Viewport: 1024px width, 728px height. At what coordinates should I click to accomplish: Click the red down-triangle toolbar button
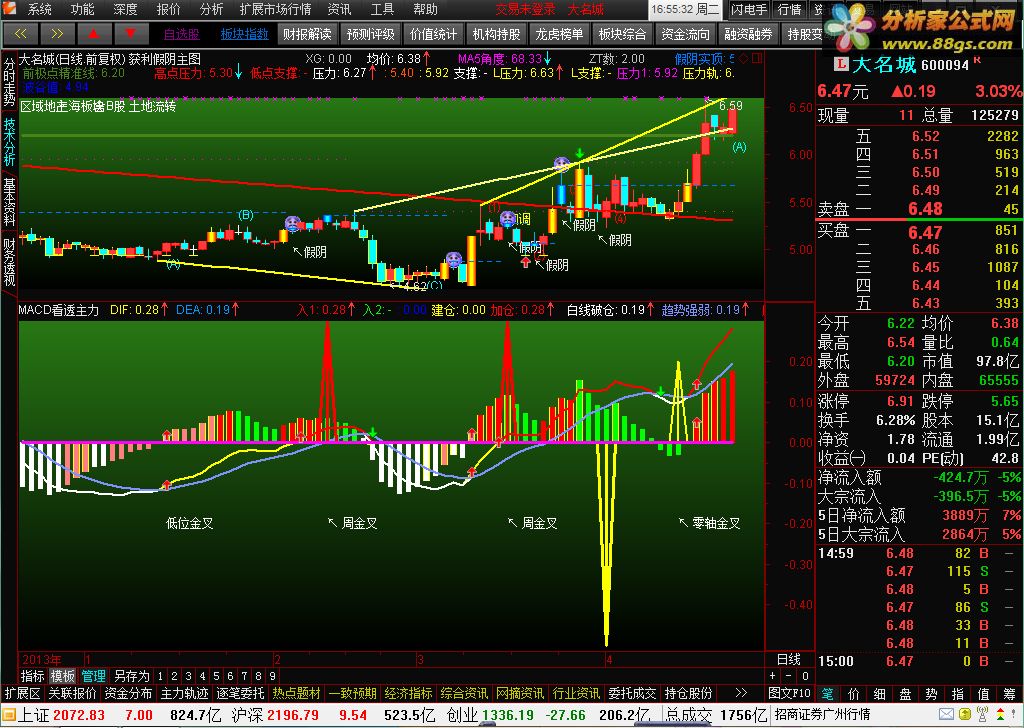pyautogui.click(x=131, y=33)
